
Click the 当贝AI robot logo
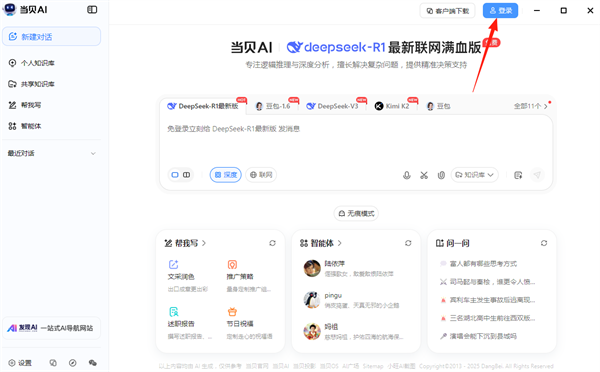point(9,9)
